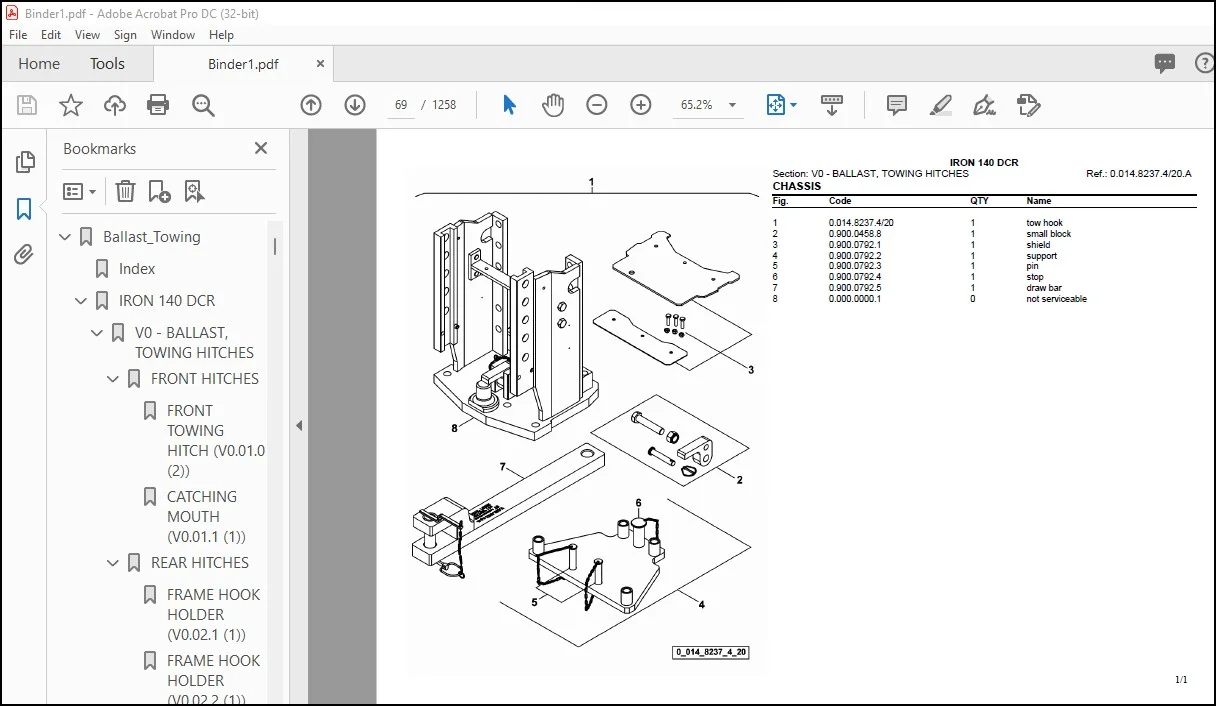Image resolution: width=1216 pixels, height=706 pixels.
Task: Go to next page arrow
Action: point(355,105)
